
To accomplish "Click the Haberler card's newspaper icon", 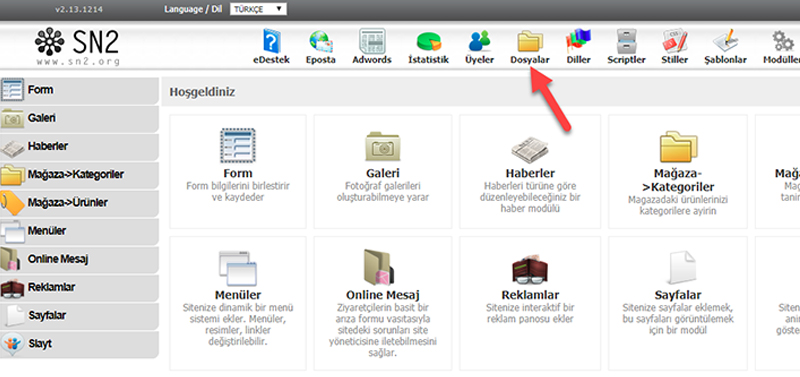I will coord(530,149).
